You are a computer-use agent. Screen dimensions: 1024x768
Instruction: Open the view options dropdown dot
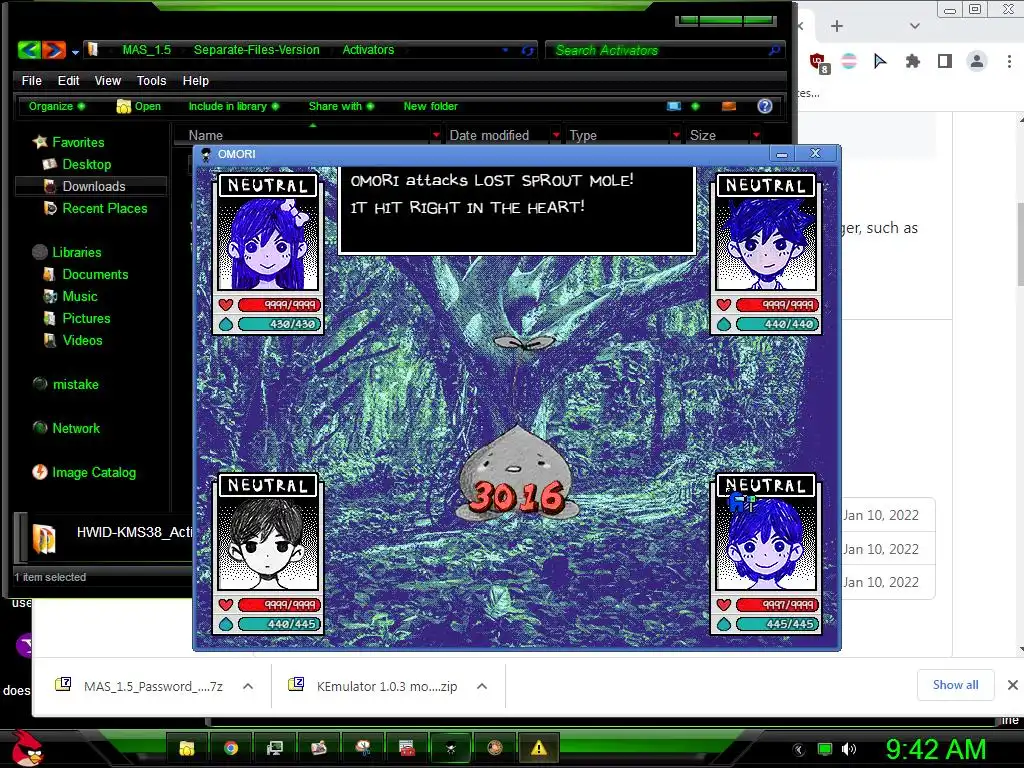click(695, 106)
